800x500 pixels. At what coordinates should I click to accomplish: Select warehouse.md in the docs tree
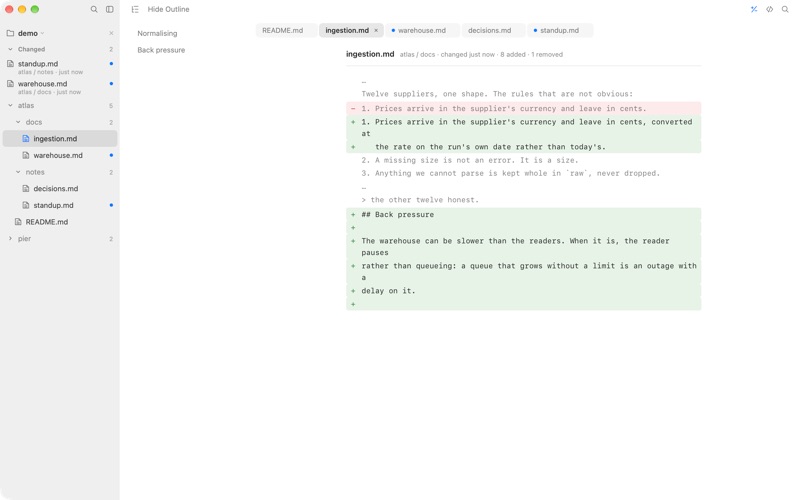[60, 155]
